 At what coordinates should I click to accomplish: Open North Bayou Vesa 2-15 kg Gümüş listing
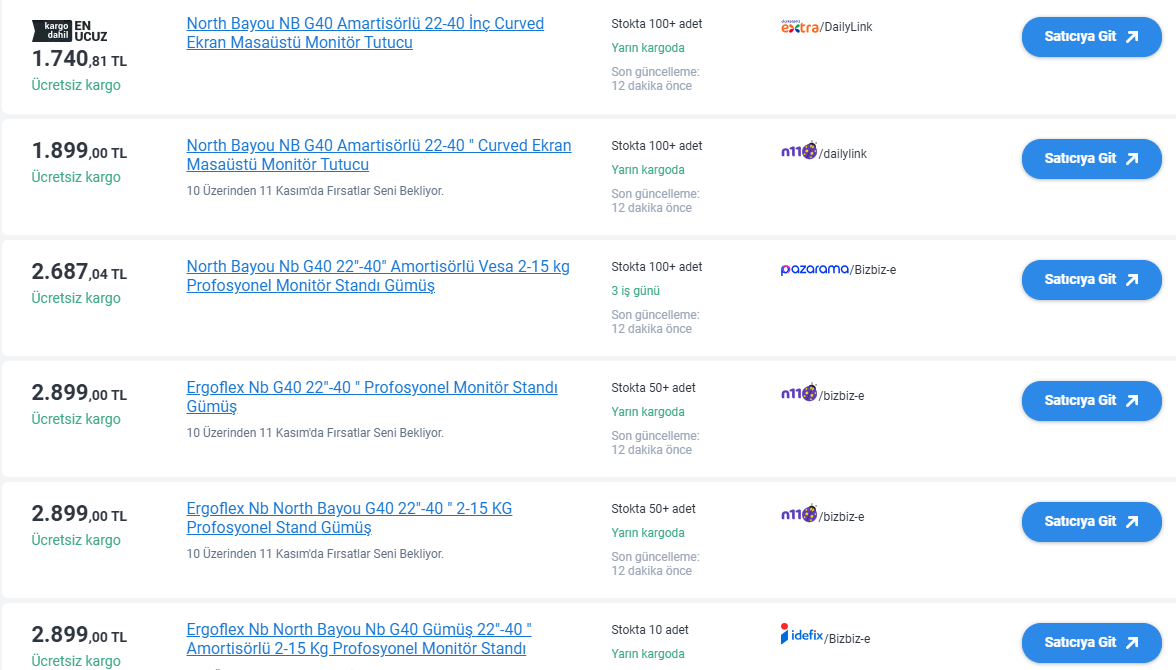[x=378, y=275]
